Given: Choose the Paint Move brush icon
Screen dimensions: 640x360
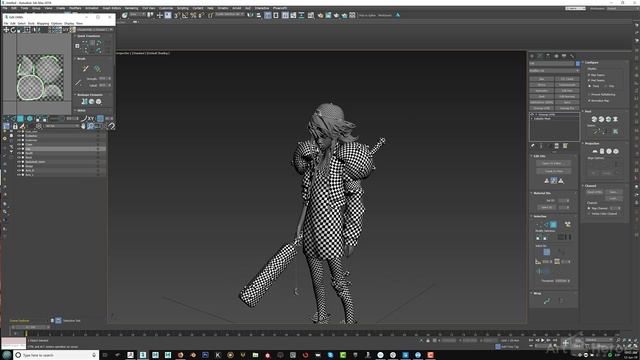Looking at the screenshot, I should click(x=86, y=68).
